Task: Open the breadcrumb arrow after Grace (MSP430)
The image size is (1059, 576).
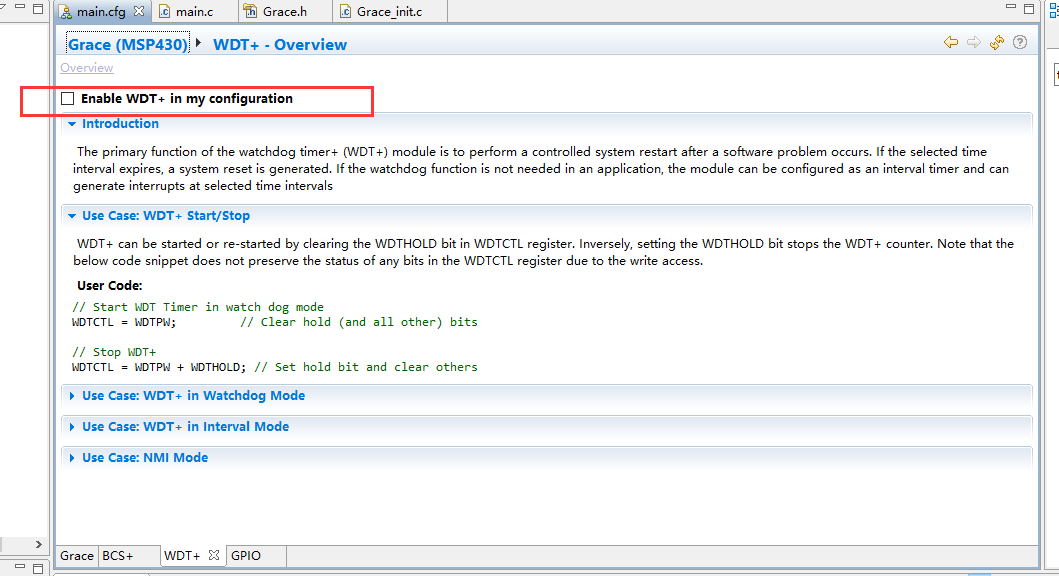Action: click(199, 43)
